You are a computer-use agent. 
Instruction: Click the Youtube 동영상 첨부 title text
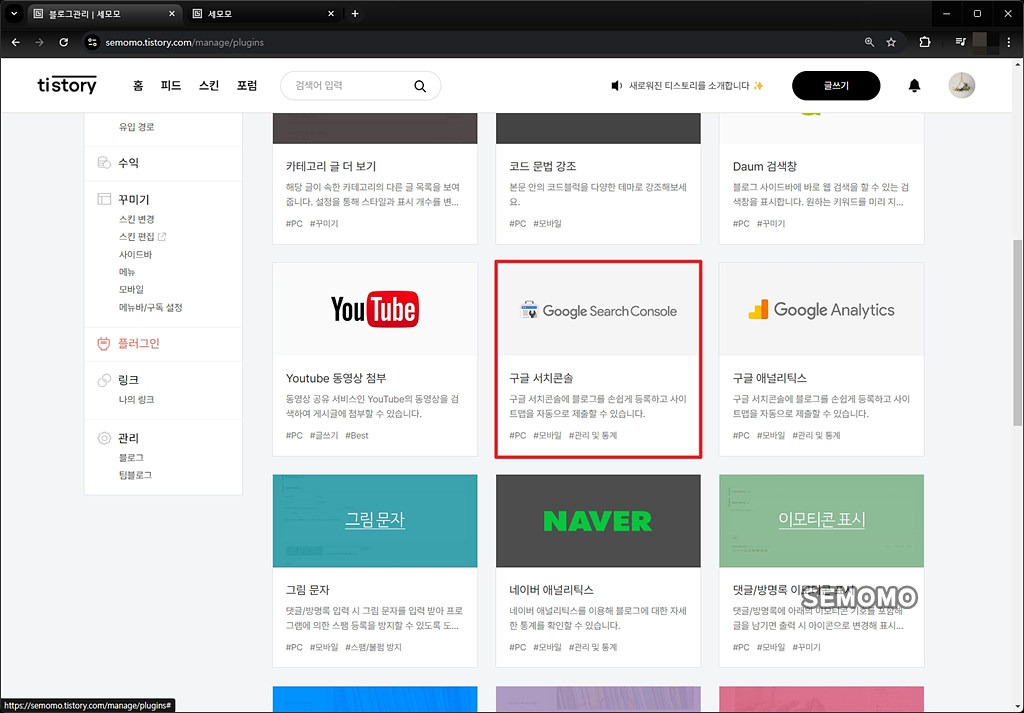[336, 378]
